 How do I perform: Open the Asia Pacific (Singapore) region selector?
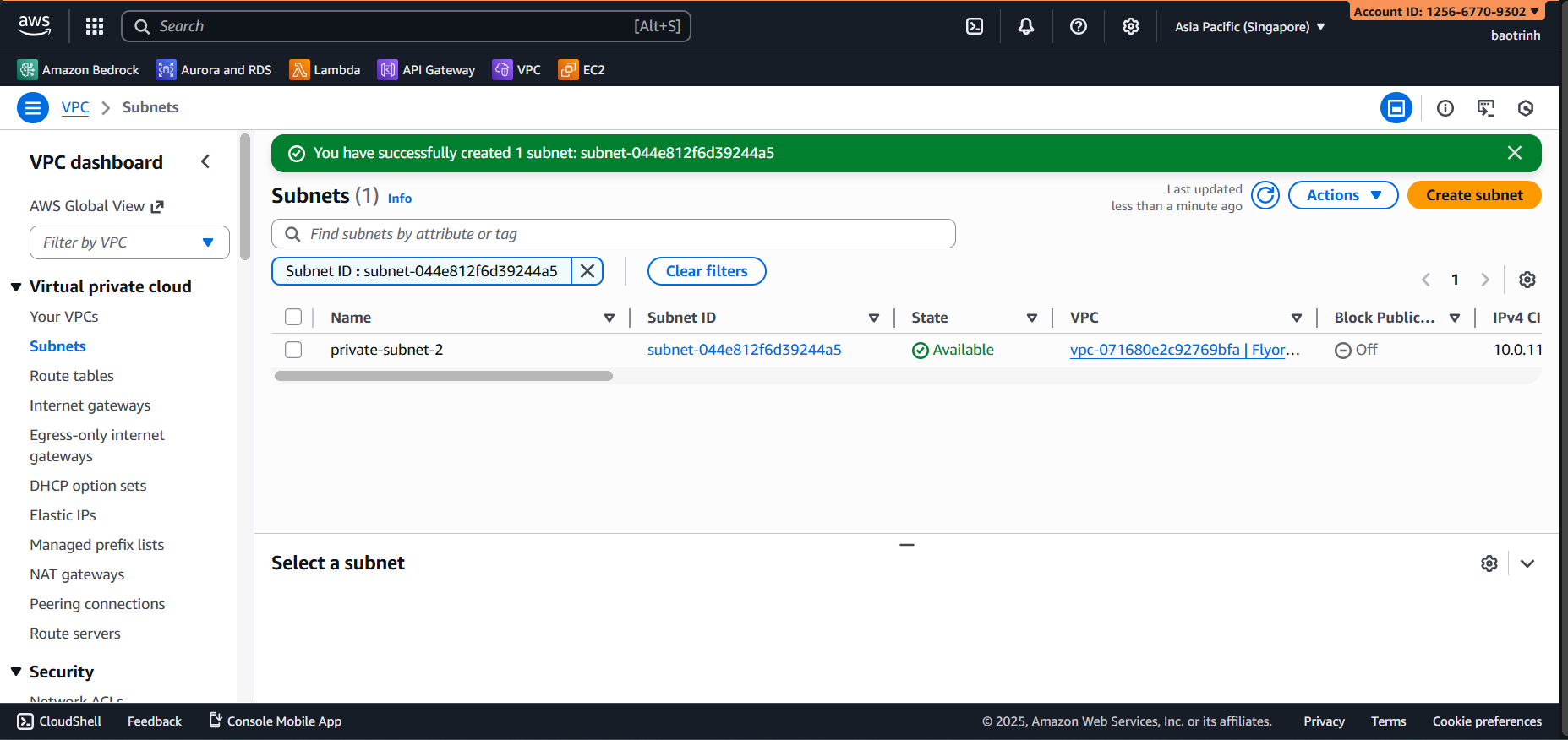(1249, 27)
